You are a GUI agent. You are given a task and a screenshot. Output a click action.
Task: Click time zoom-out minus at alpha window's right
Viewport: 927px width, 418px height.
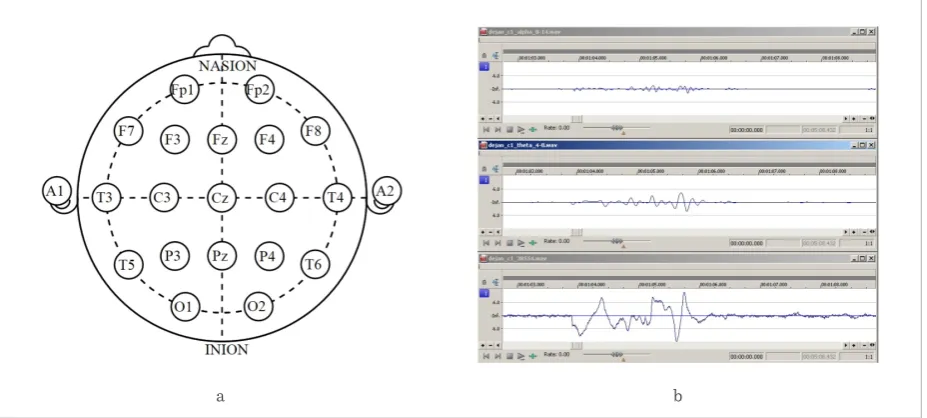[x=864, y=118]
